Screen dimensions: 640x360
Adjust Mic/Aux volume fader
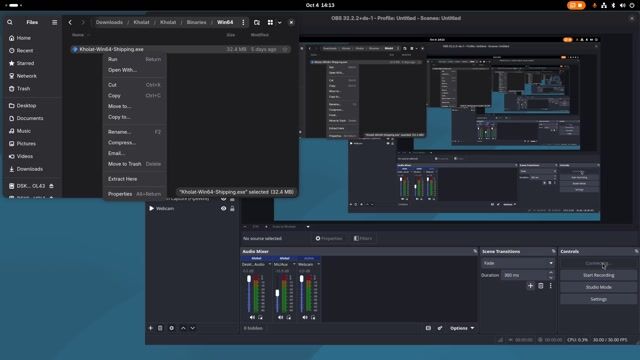tap(278, 293)
